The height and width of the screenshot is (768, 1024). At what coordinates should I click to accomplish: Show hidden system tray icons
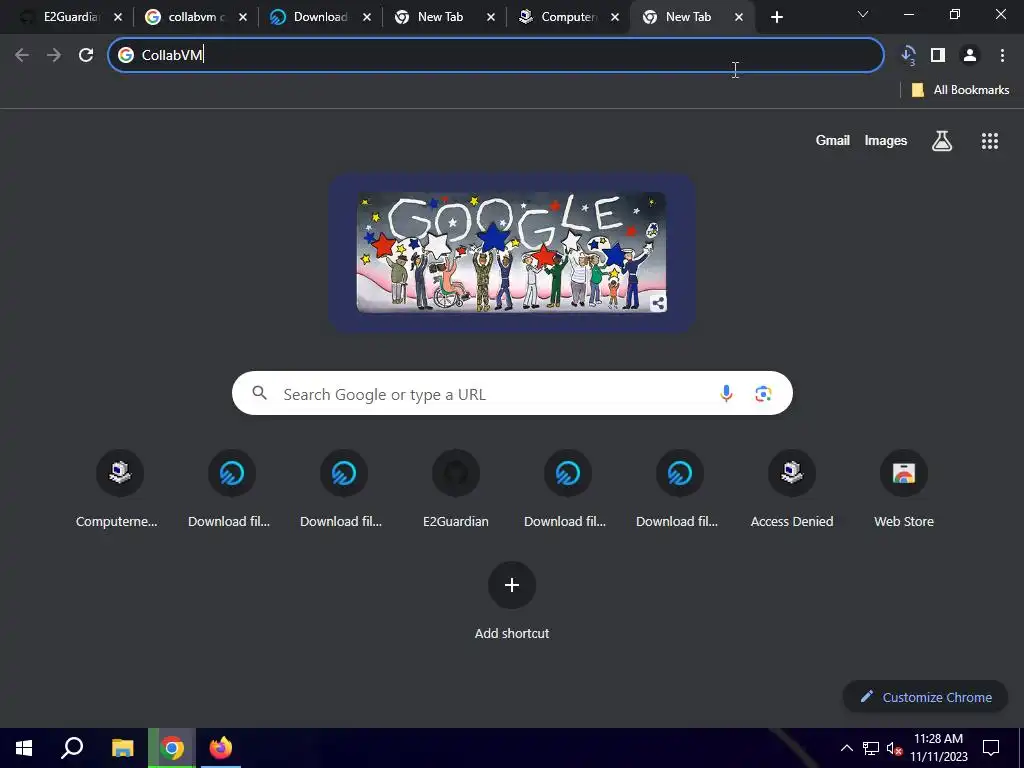click(x=846, y=748)
